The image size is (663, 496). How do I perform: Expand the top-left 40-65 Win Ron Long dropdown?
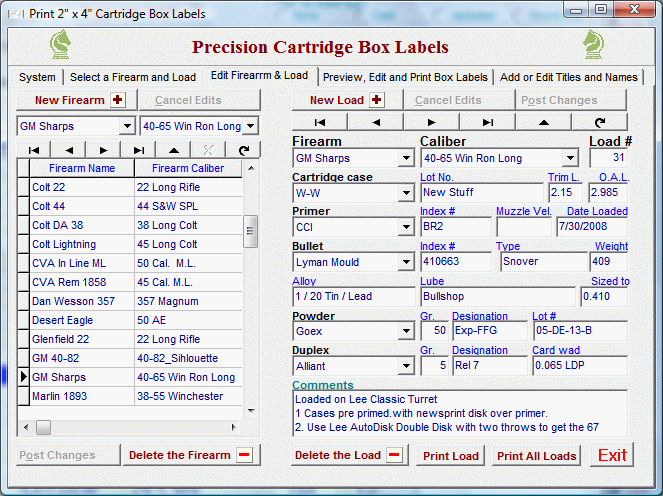pos(250,126)
